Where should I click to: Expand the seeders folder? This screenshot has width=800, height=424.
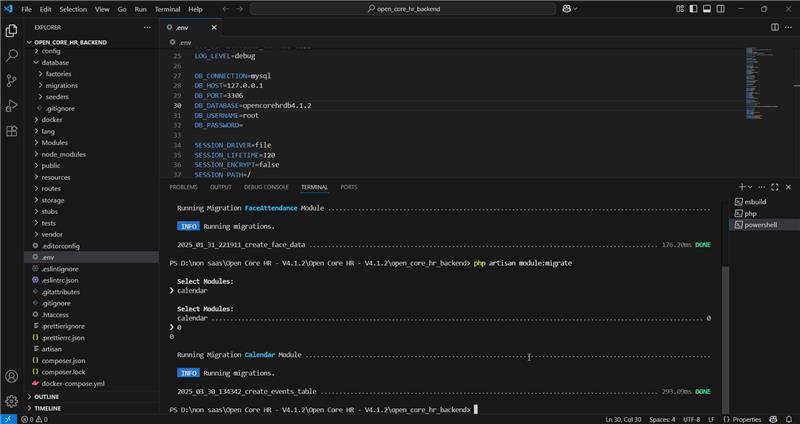[x=92, y=97]
